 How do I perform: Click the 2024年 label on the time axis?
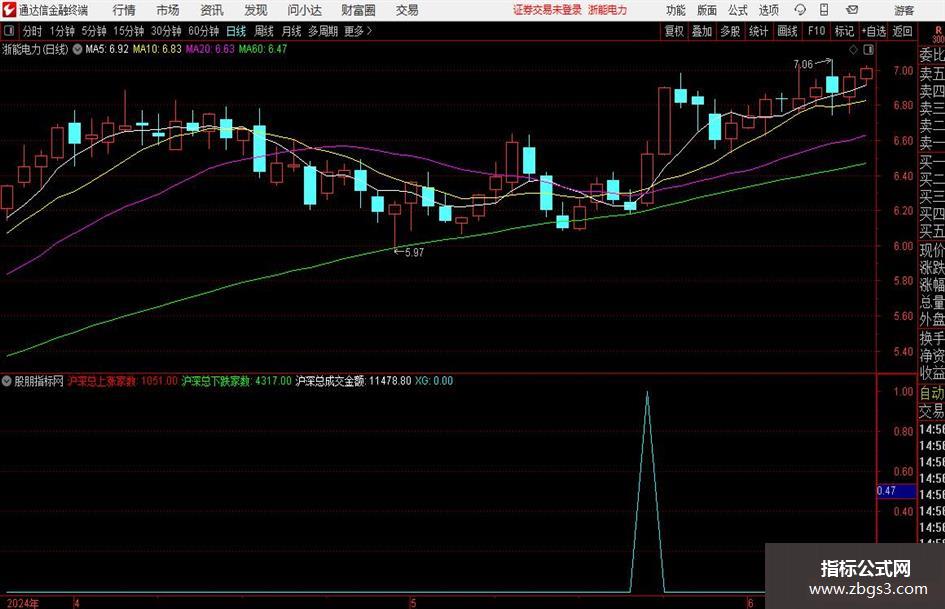click(23, 603)
